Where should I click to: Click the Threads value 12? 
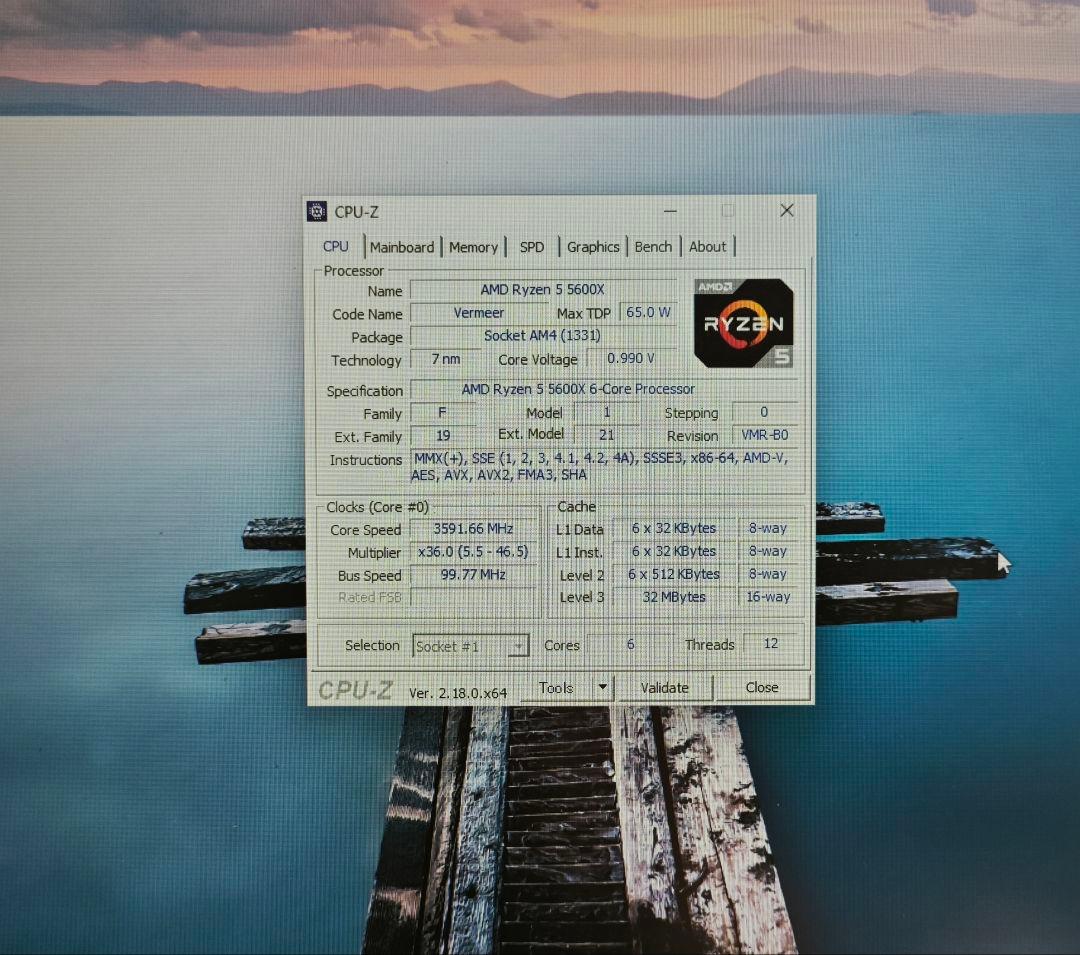[x=771, y=643]
